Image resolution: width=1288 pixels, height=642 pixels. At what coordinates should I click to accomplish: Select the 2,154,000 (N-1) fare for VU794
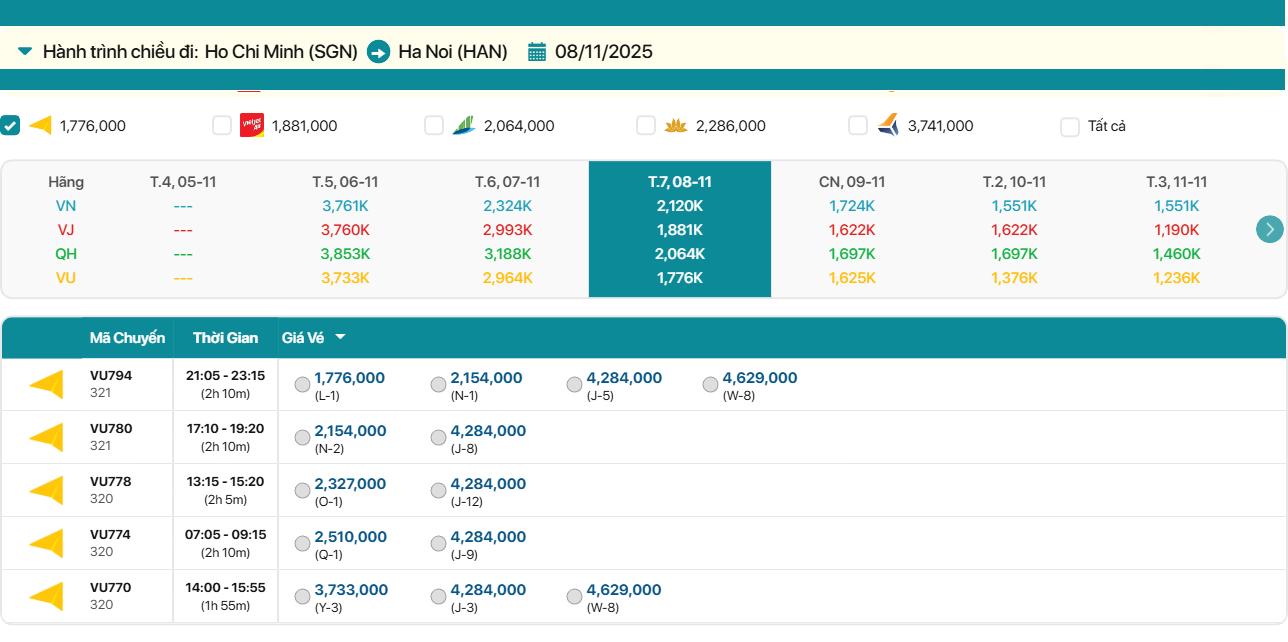pos(438,385)
